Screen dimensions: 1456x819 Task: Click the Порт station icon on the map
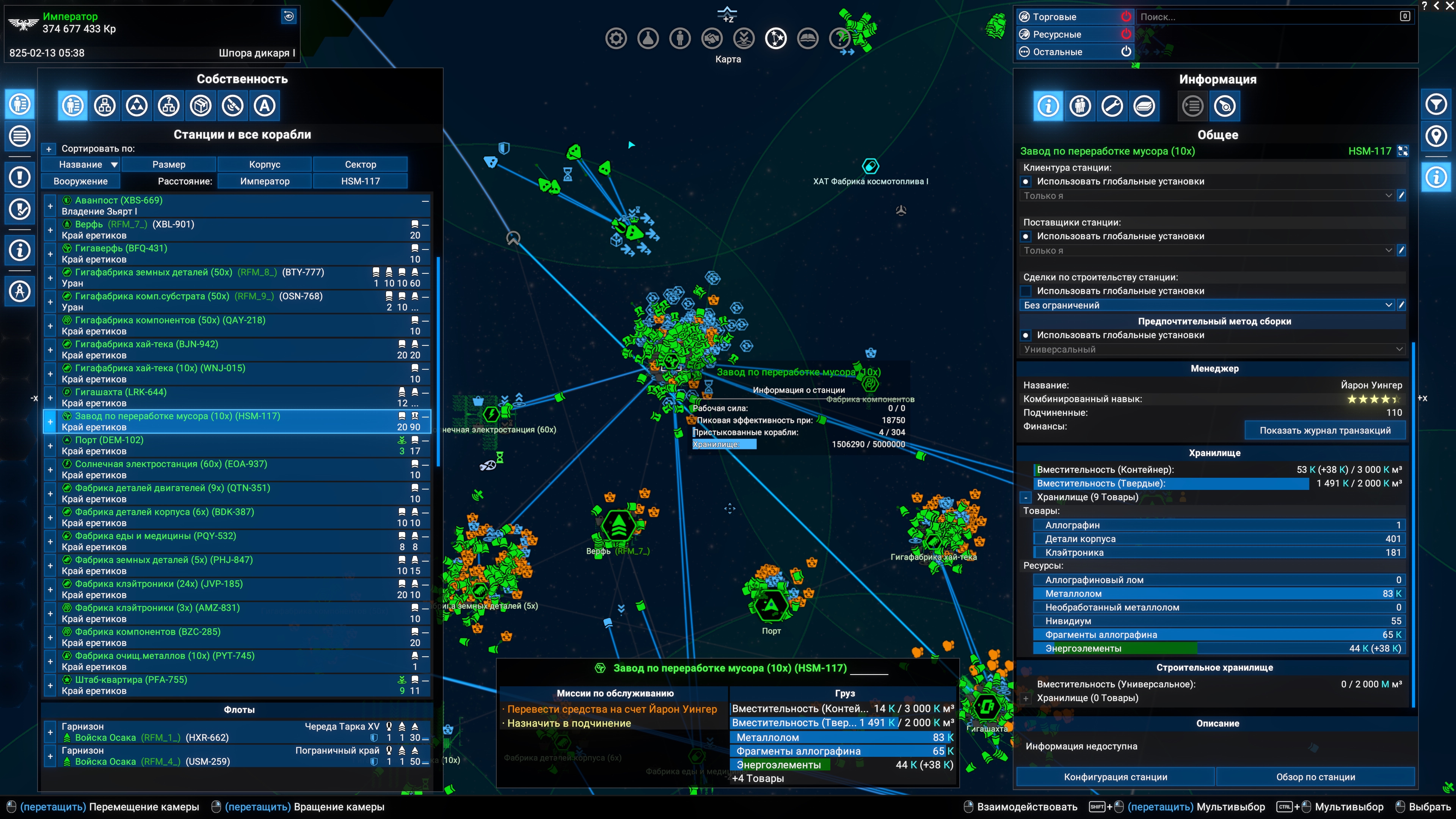pos(770,606)
